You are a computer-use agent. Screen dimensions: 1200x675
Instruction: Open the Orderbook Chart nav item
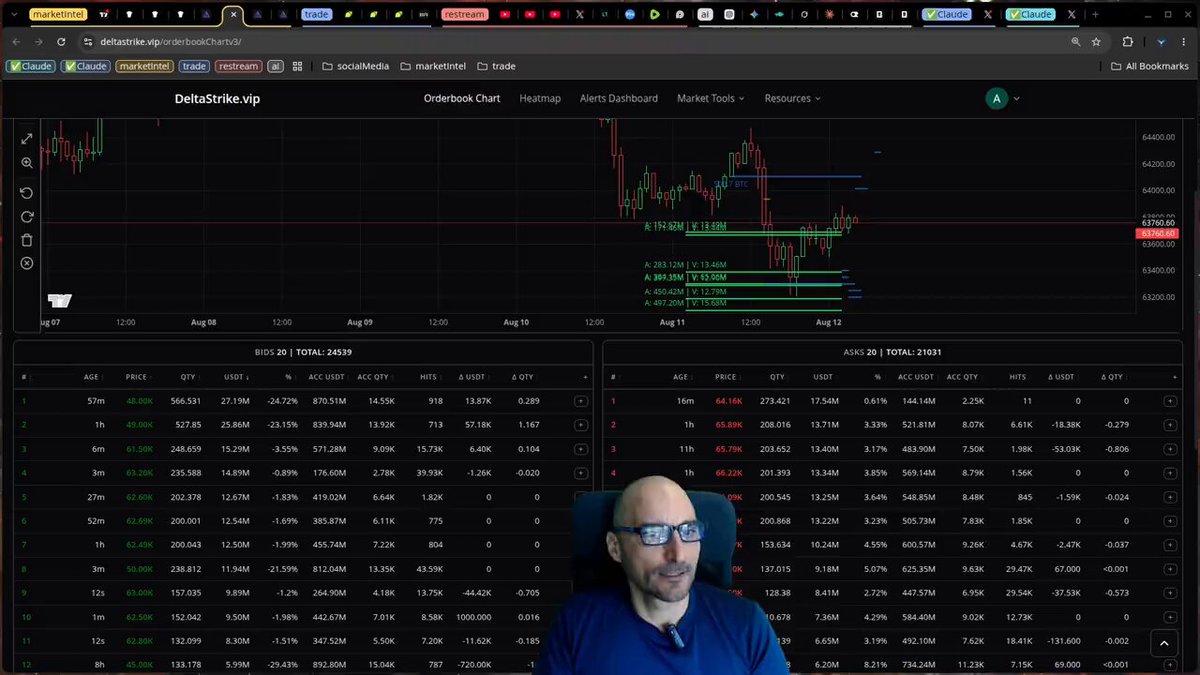(x=462, y=98)
